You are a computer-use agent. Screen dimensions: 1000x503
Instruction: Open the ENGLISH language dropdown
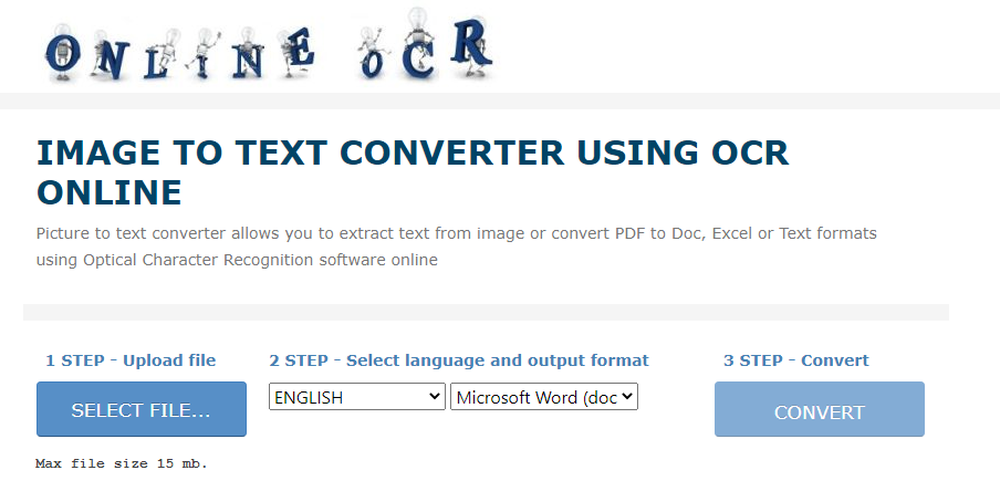tap(357, 397)
